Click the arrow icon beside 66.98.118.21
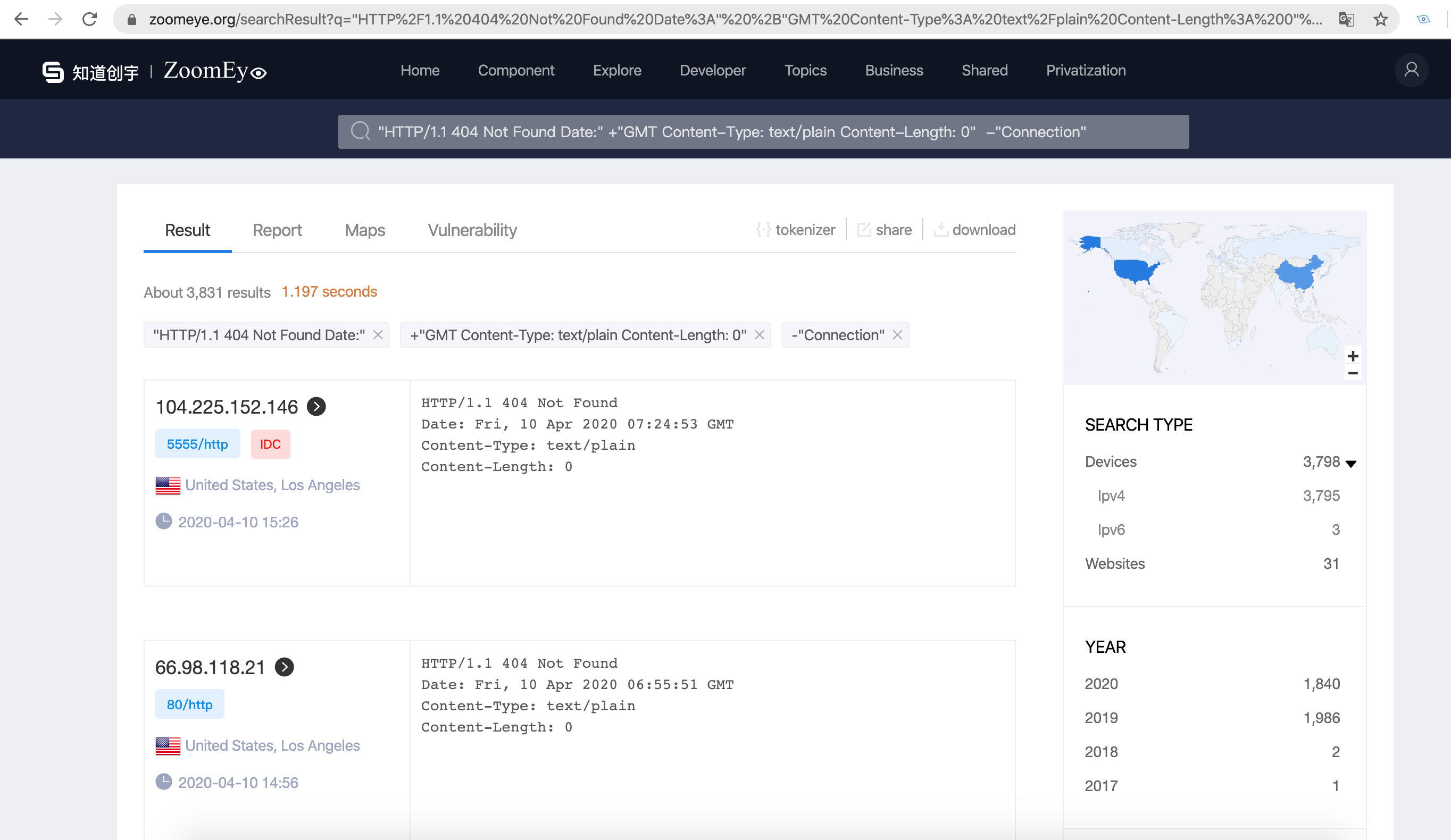Screen dimensions: 1451x840 coord(284,667)
